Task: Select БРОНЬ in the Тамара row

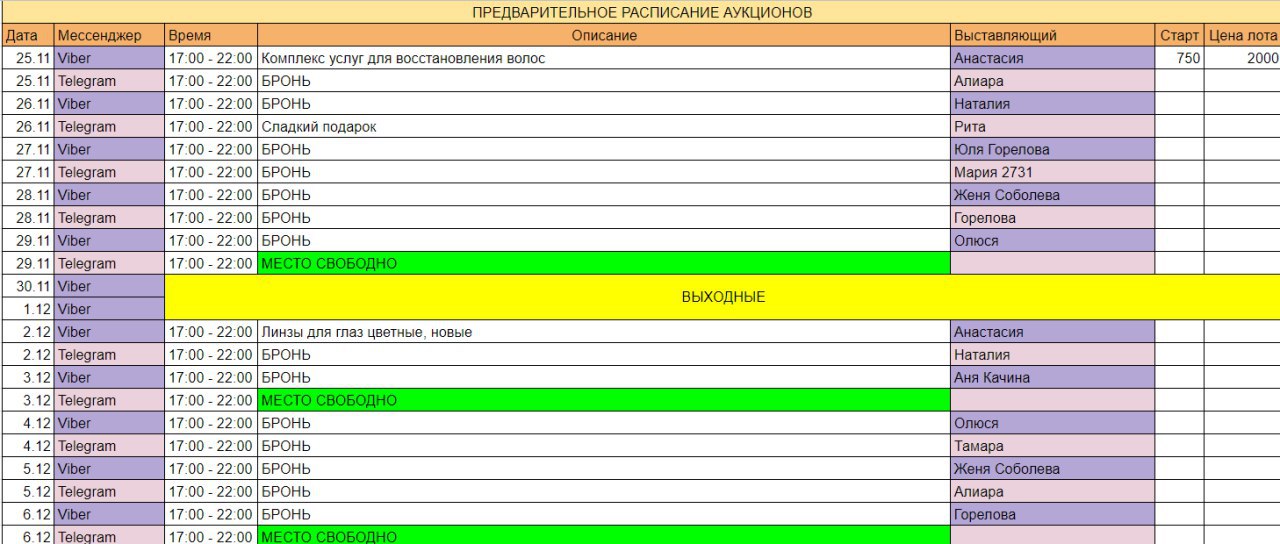Action: (604, 446)
